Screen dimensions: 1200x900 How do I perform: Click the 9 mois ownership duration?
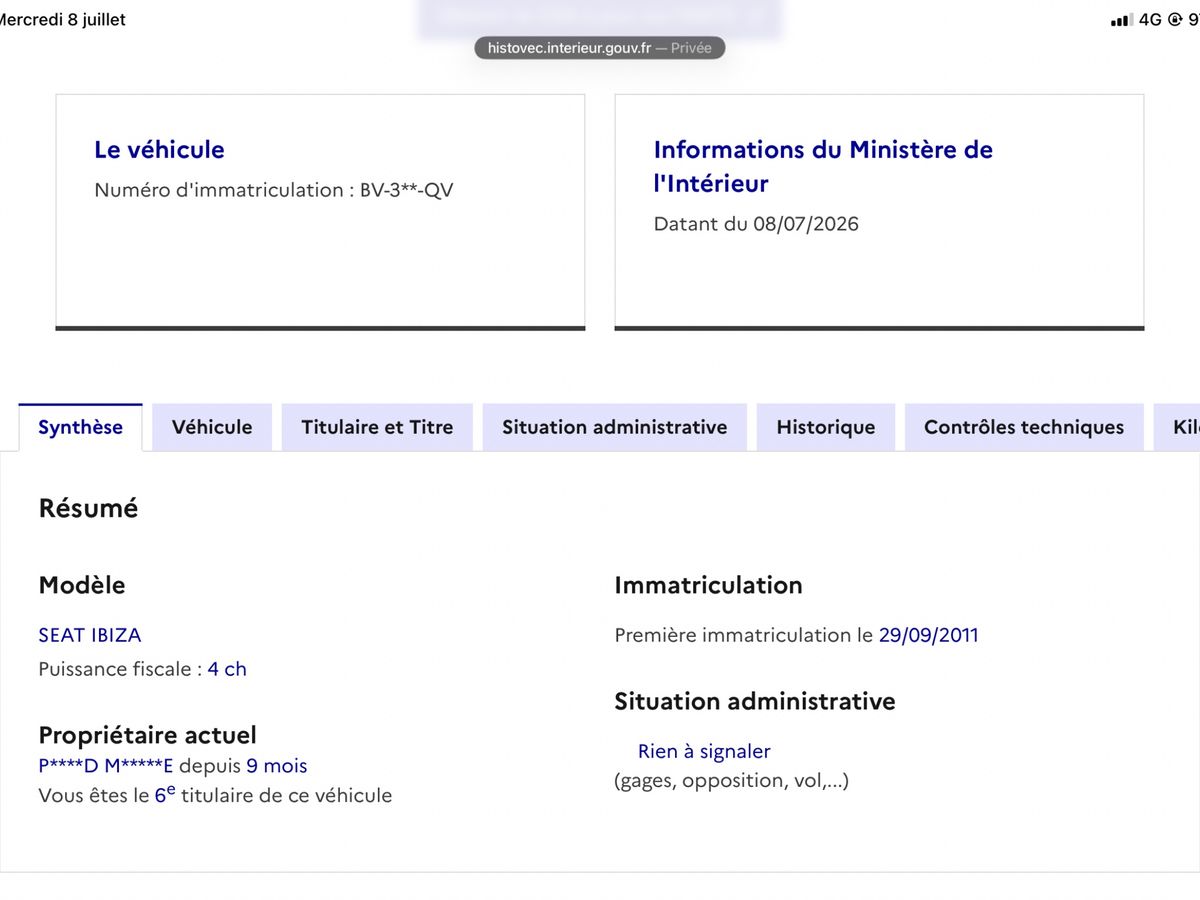(277, 766)
